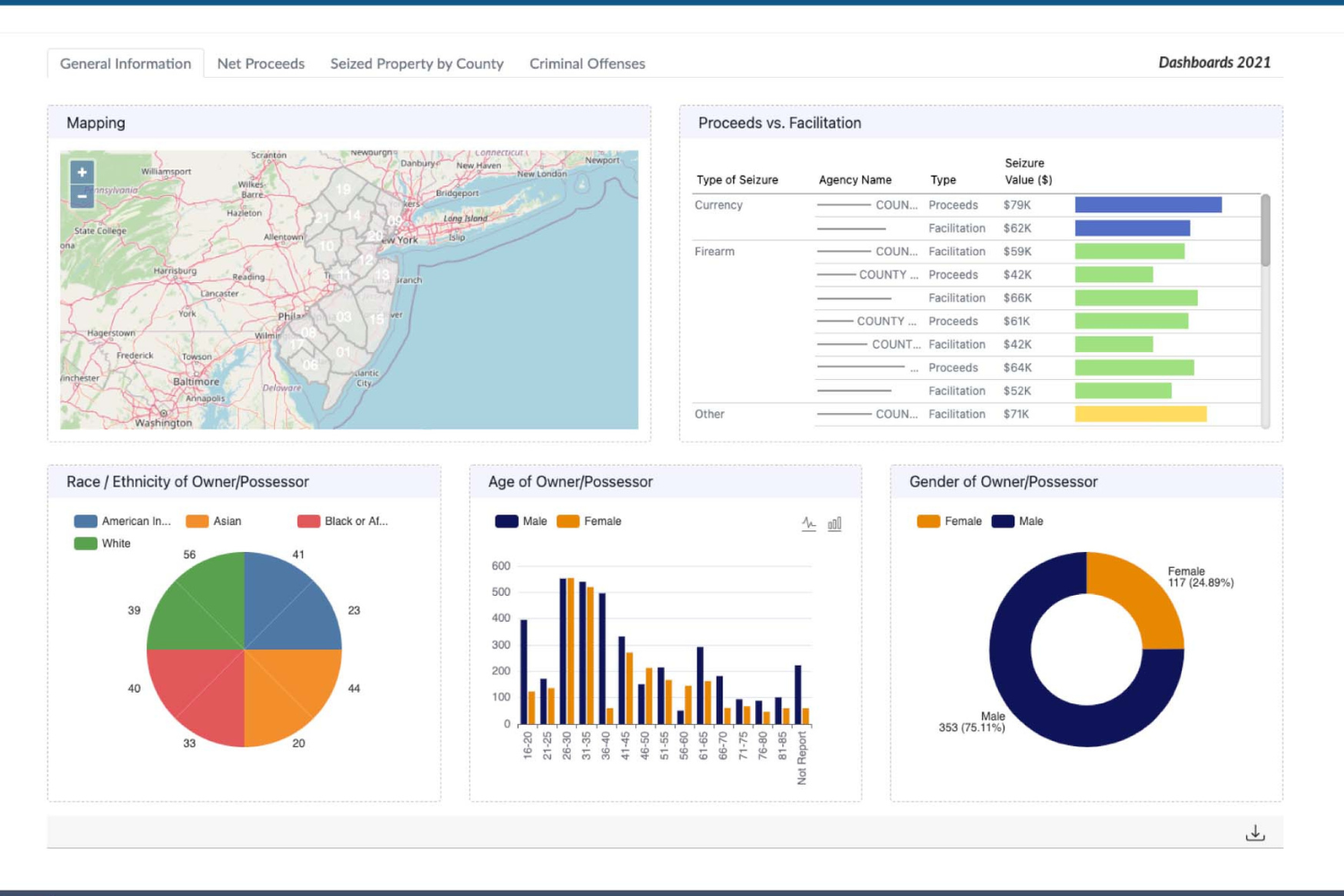This screenshot has width=1344, height=896.
Task: Zoom out on the map
Action: [82, 196]
